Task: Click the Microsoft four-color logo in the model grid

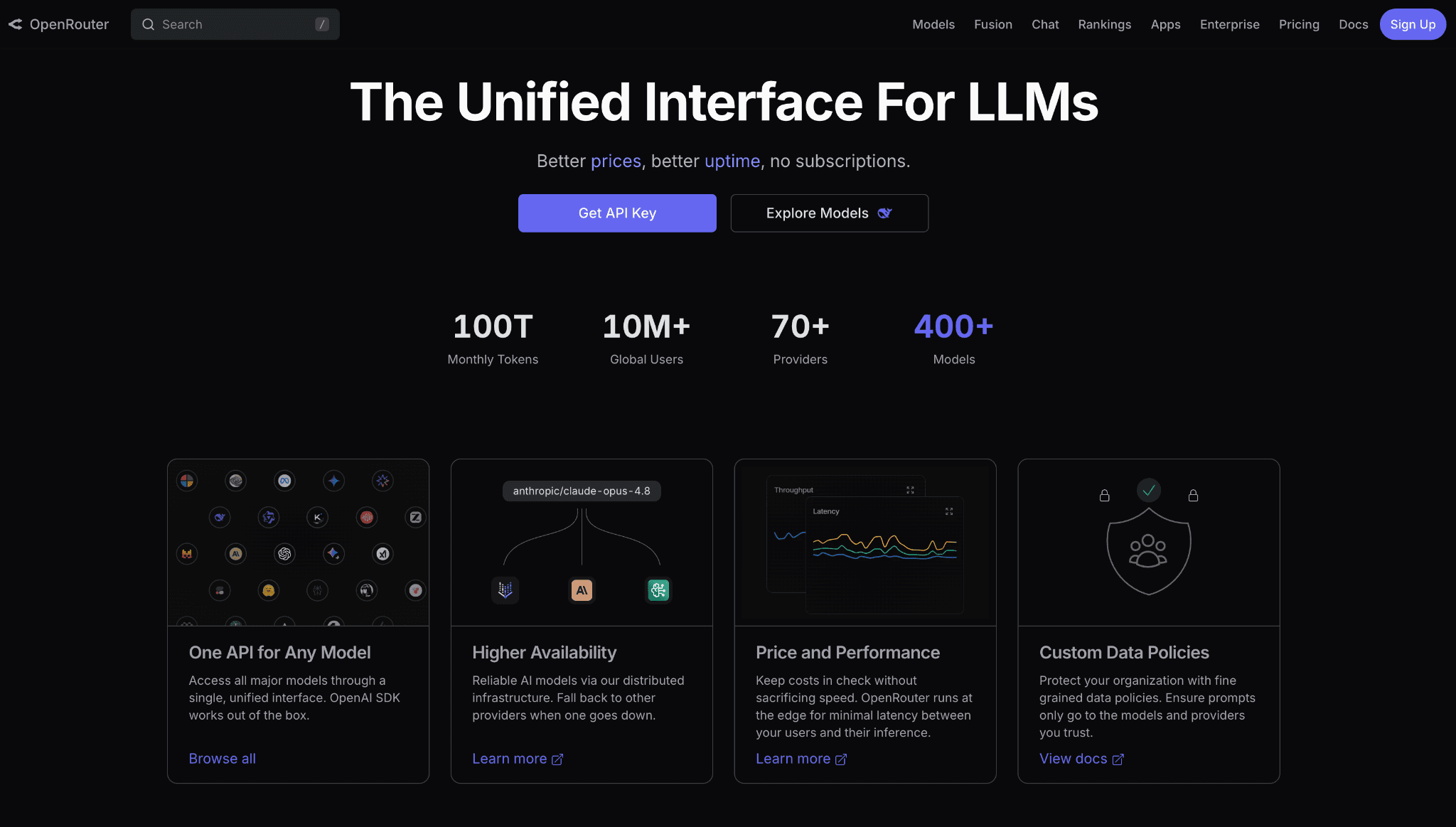Action: 187,481
